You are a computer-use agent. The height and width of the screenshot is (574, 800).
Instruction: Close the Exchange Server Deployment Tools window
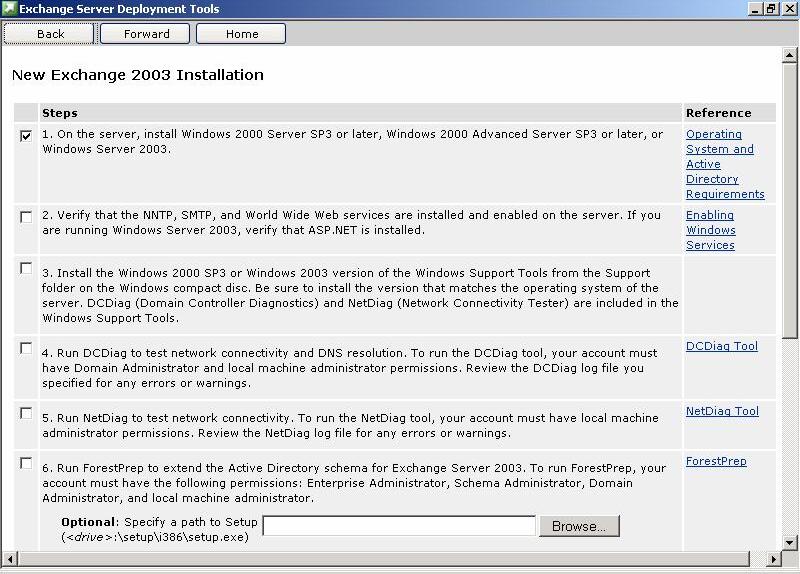point(788,9)
